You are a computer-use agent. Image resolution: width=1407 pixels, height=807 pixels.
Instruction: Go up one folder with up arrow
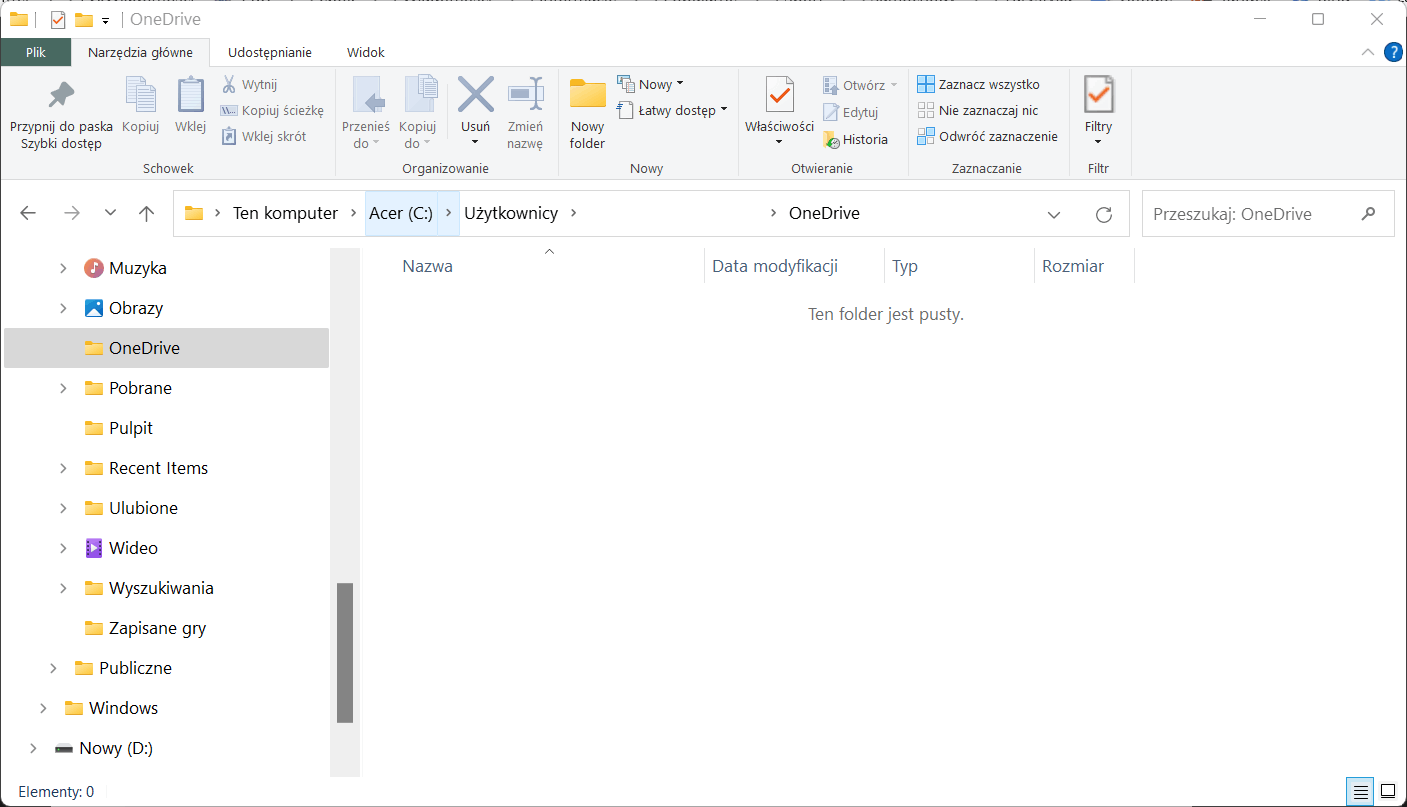[147, 213]
